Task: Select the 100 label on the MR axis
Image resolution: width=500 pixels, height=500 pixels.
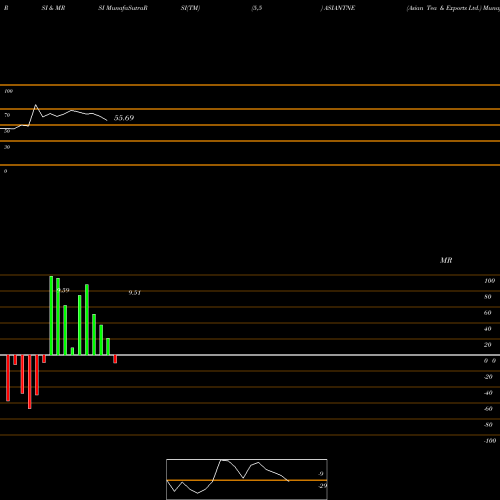Action: pyautogui.click(x=489, y=281)
